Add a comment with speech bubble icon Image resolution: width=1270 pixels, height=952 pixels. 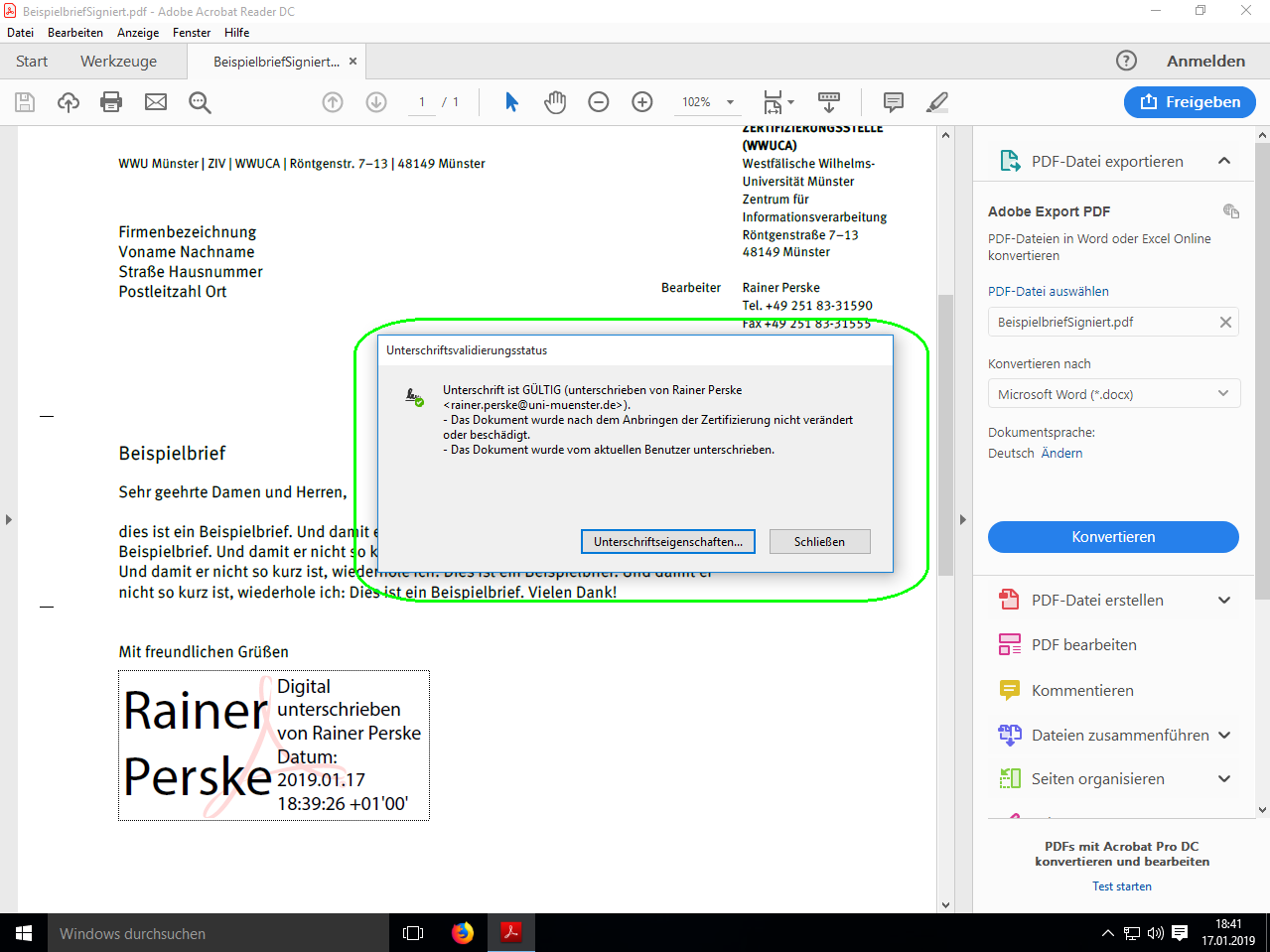pyautogui.click(x=893, y=102)
